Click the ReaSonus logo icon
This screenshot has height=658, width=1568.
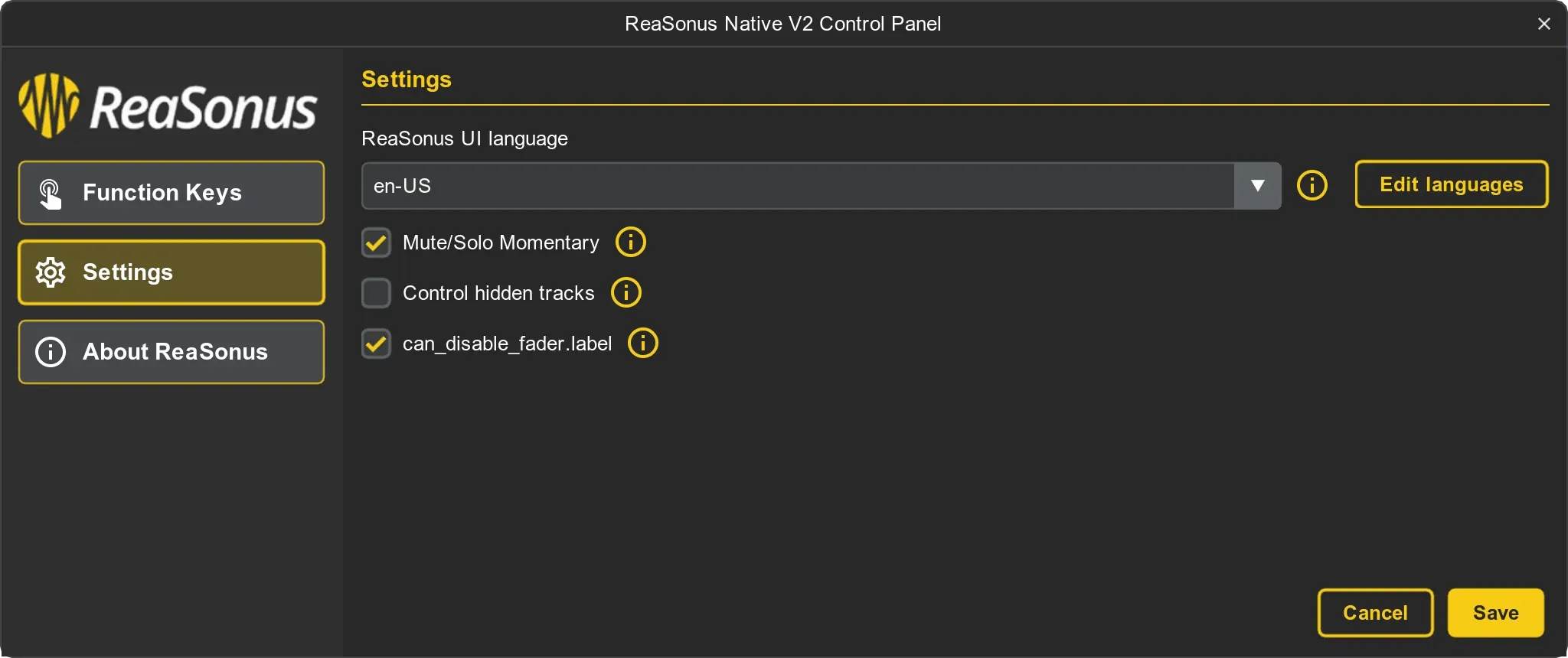49,106
